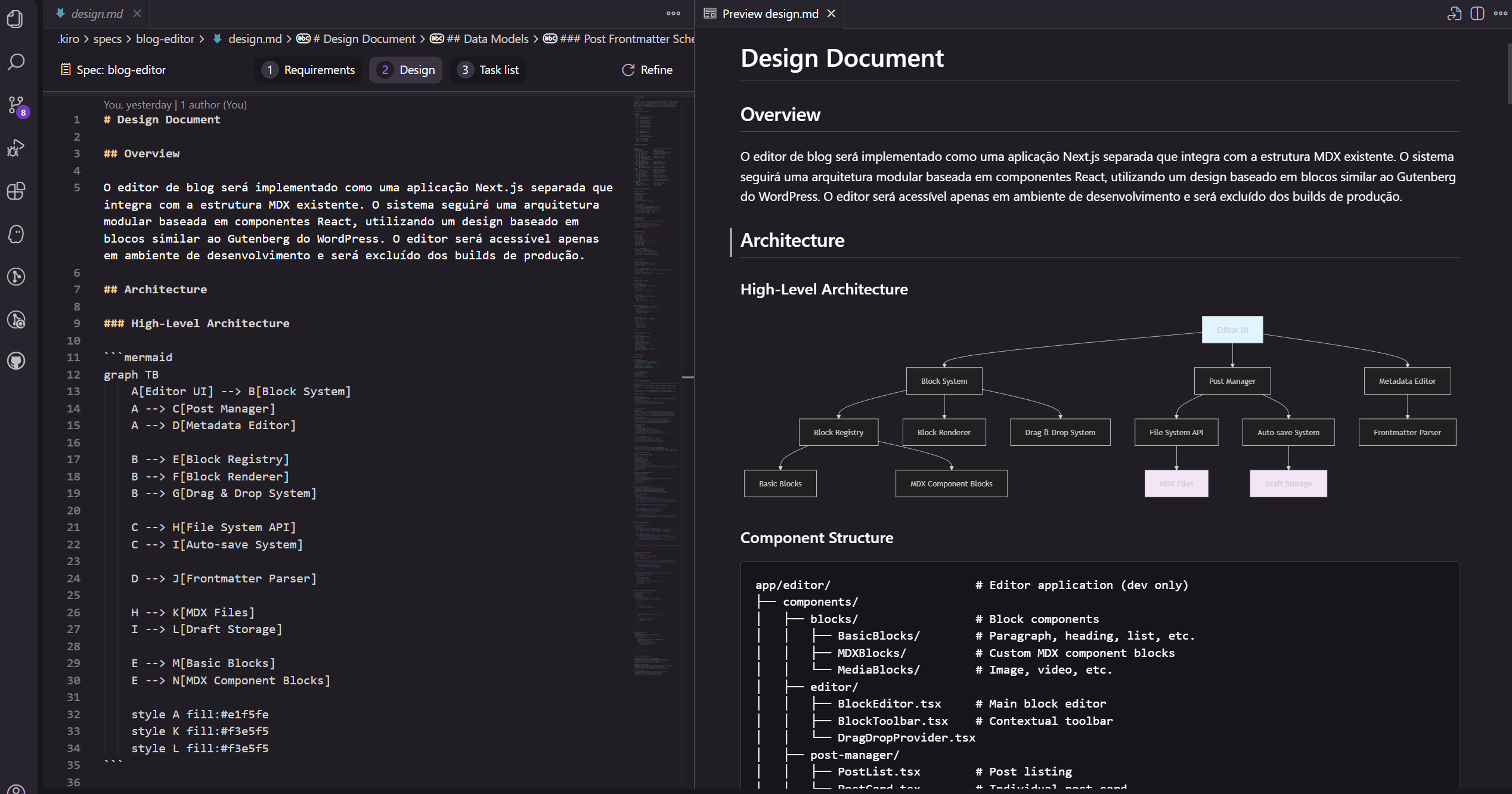The width and height of the screenshot is (1512, 794).
Task: Click the Block Registry diagram node
Action: click(x=838, y=432)
